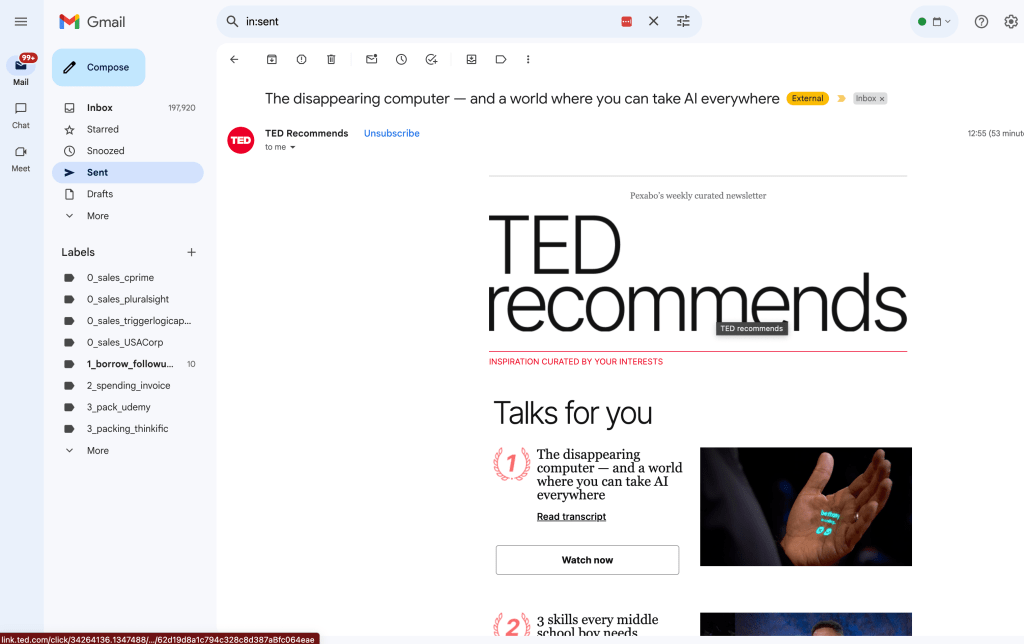Delete this email with trash icon
1024x644 pixels.
(331, 59)
